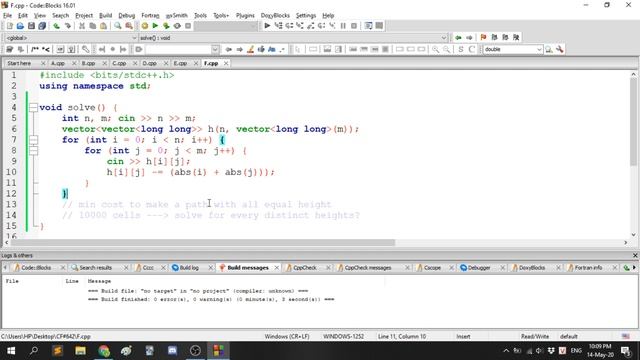The image size is (640, 360).
Task: Switch to the A.cpp editor tab
Action: (x=58, y=63)
